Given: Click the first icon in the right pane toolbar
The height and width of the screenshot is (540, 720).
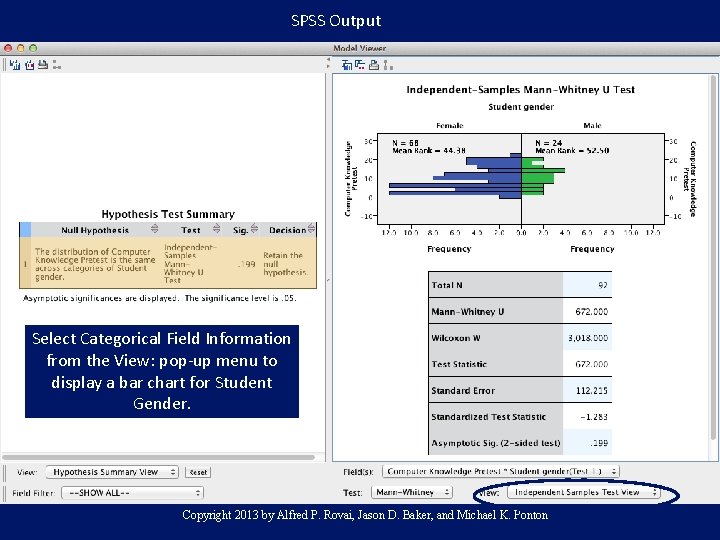Looking at the screenshot, I should pyautogui.click(x=347, y=65).
